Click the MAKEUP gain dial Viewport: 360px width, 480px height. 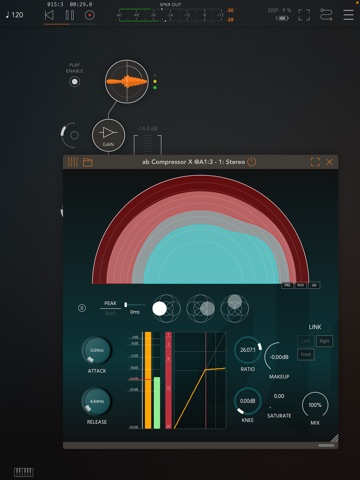278,357
